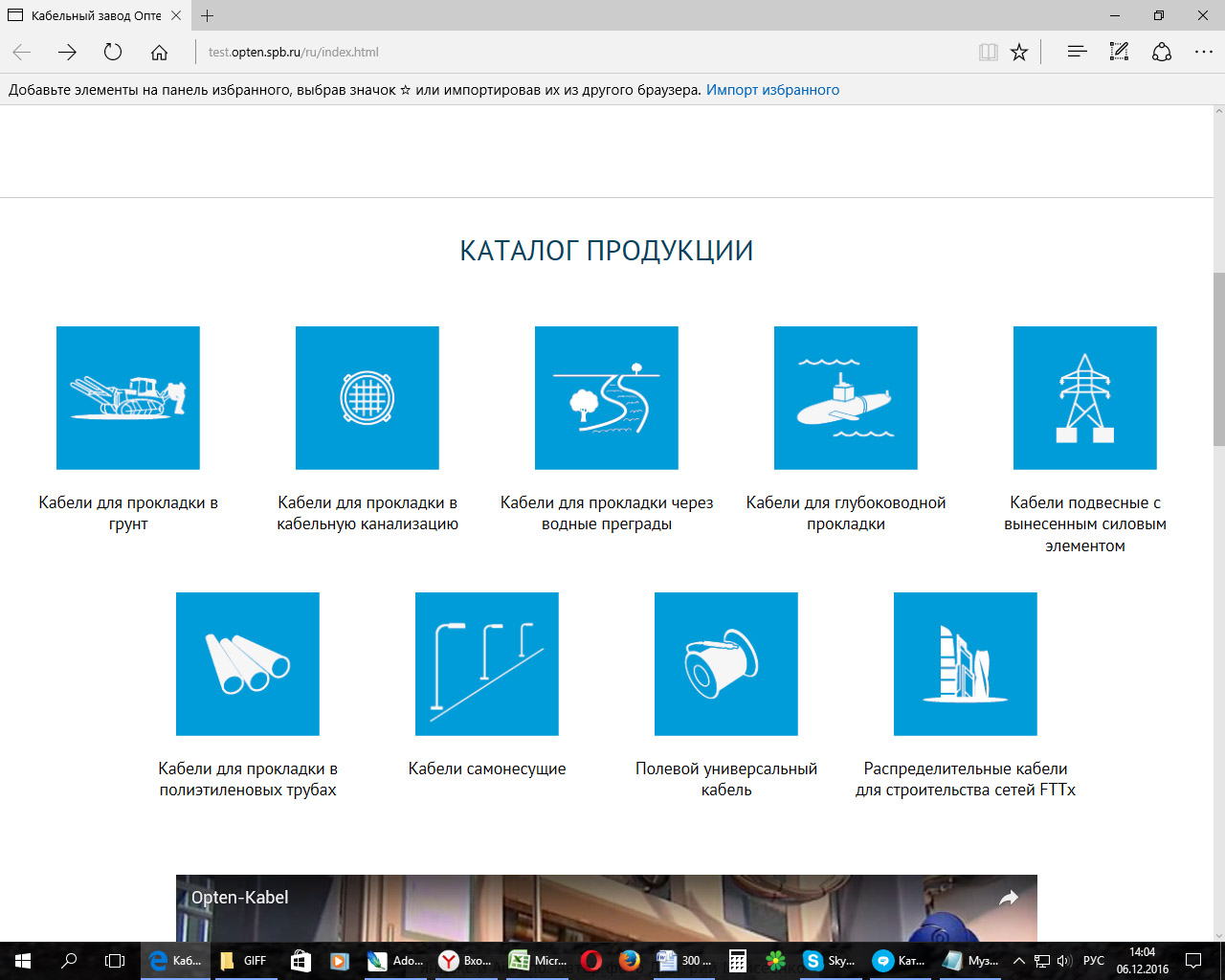Click the cable reel field cable icon

[726, 664]
